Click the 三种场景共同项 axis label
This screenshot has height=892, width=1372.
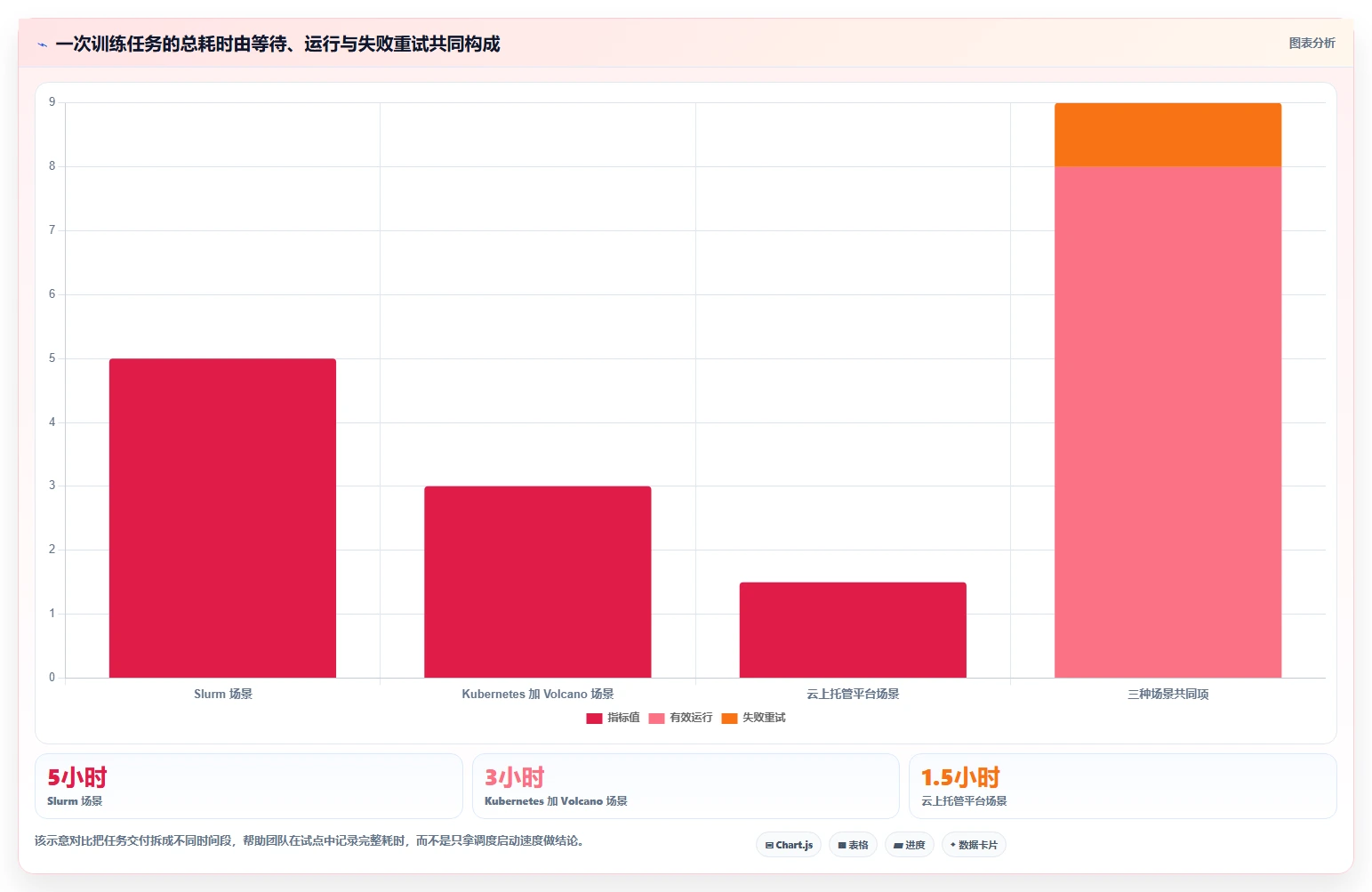[x=1167, y=694]
